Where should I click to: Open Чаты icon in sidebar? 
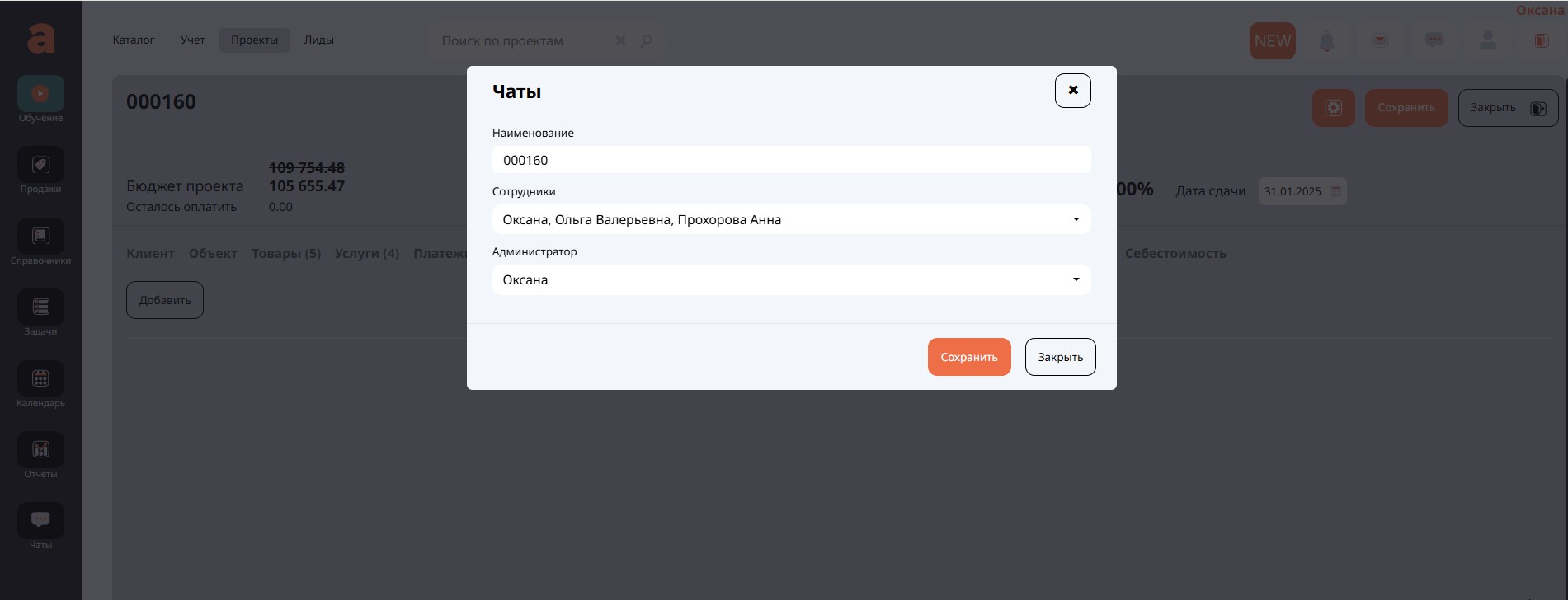[x=40, y=521]
